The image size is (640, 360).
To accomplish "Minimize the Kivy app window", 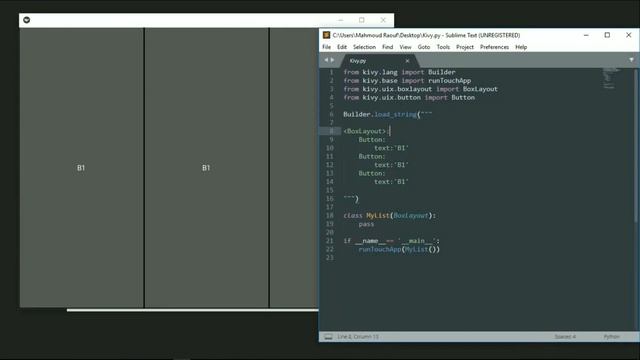I will point(341,20).
